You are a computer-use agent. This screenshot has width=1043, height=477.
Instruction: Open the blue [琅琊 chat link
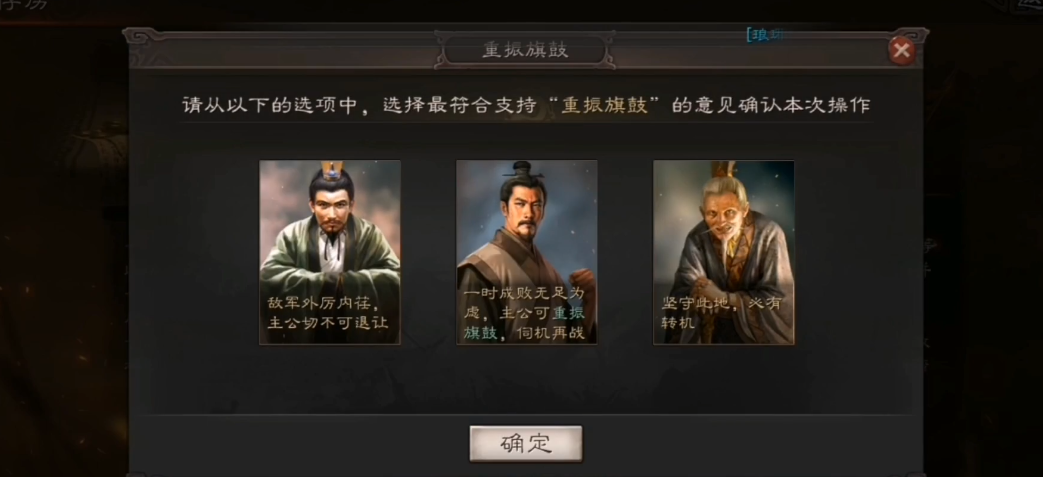[764, 35]
